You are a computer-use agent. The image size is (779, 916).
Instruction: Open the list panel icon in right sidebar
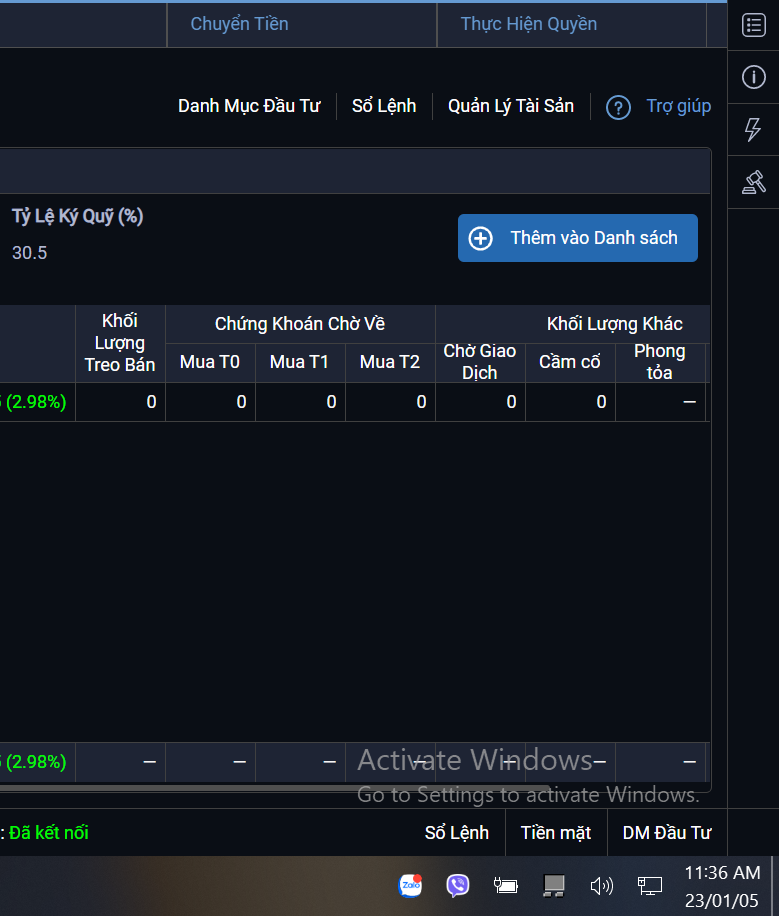pos(753,25)
